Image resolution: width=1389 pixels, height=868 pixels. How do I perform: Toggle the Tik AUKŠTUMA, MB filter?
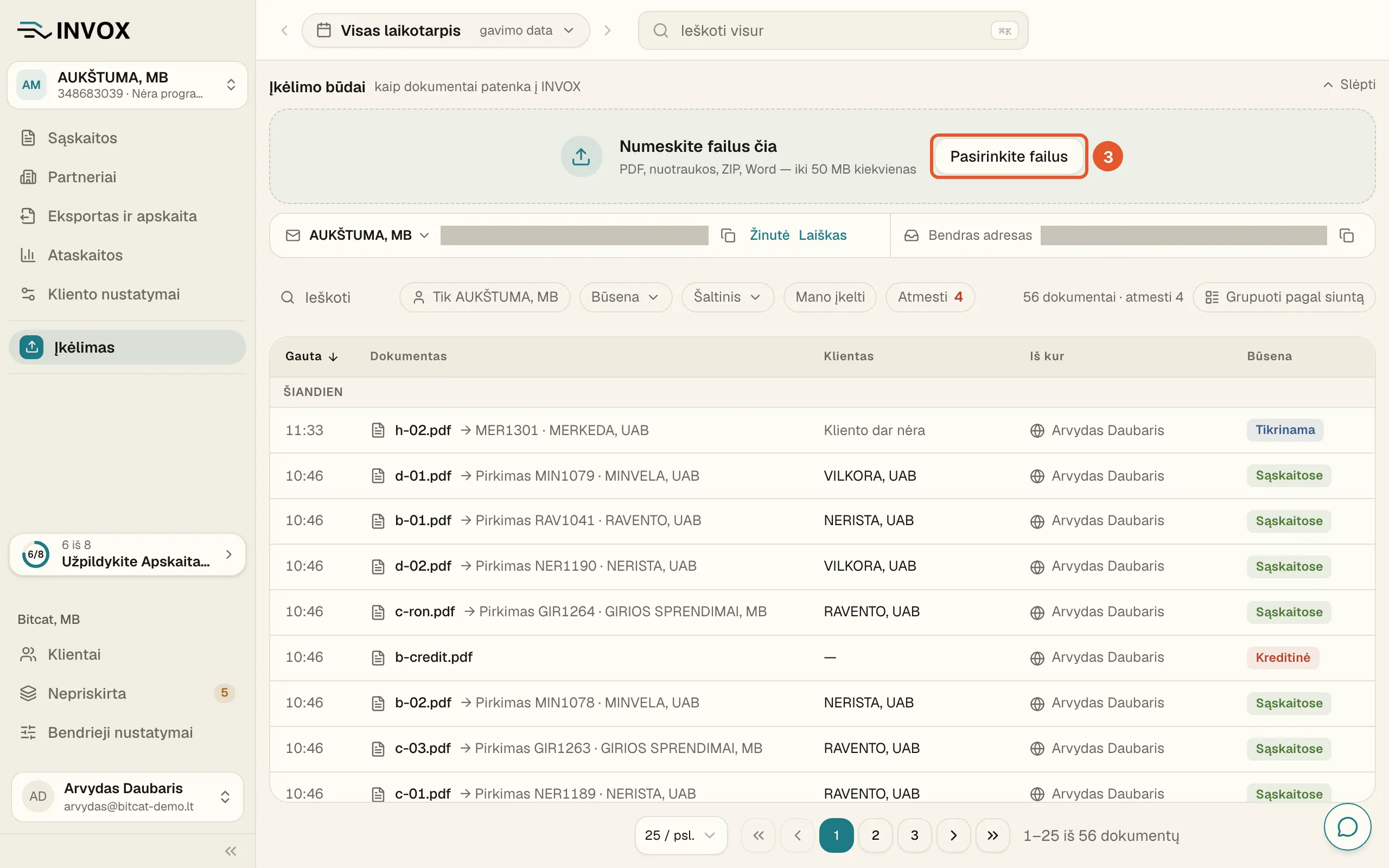click(485, 297)
